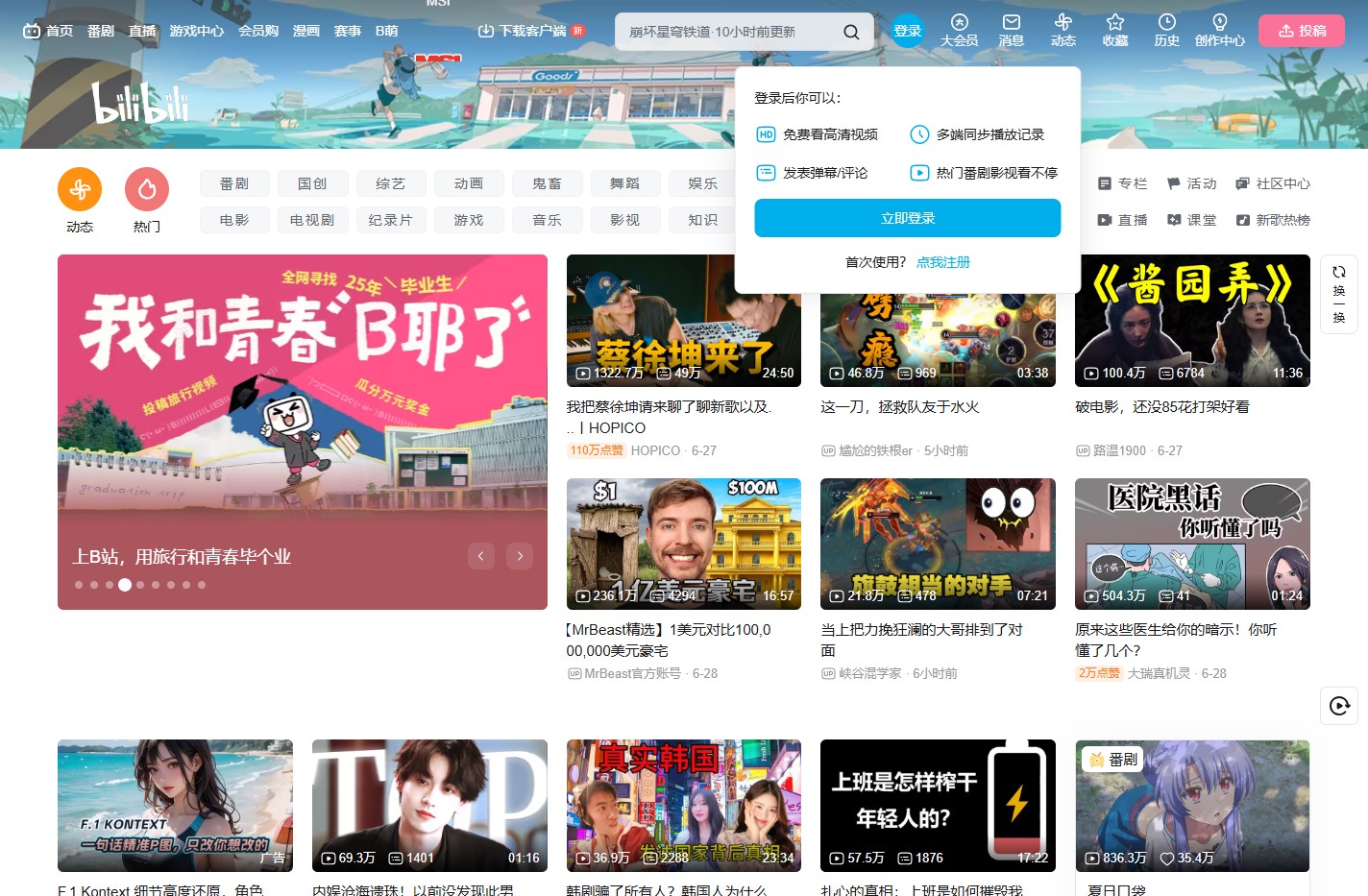Open B萌 in top navigation
Screen dimensions: 1368x896
(387, 31)
